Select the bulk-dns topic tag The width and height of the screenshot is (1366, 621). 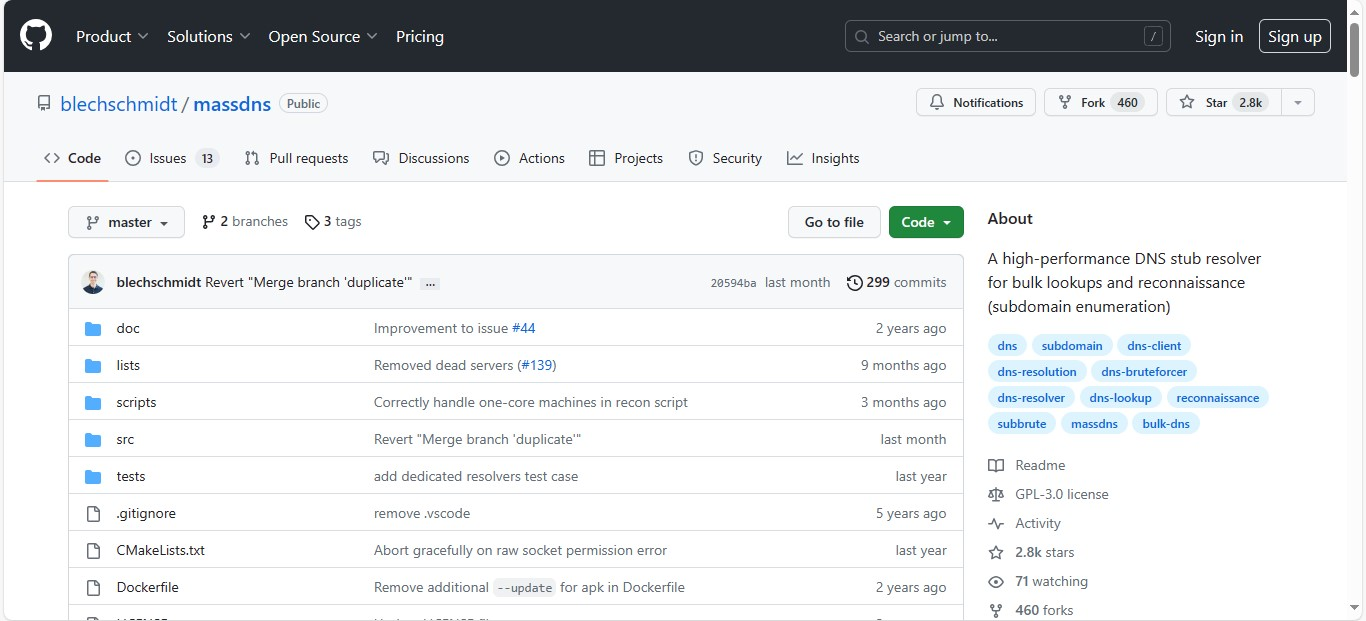point(1166,423)
